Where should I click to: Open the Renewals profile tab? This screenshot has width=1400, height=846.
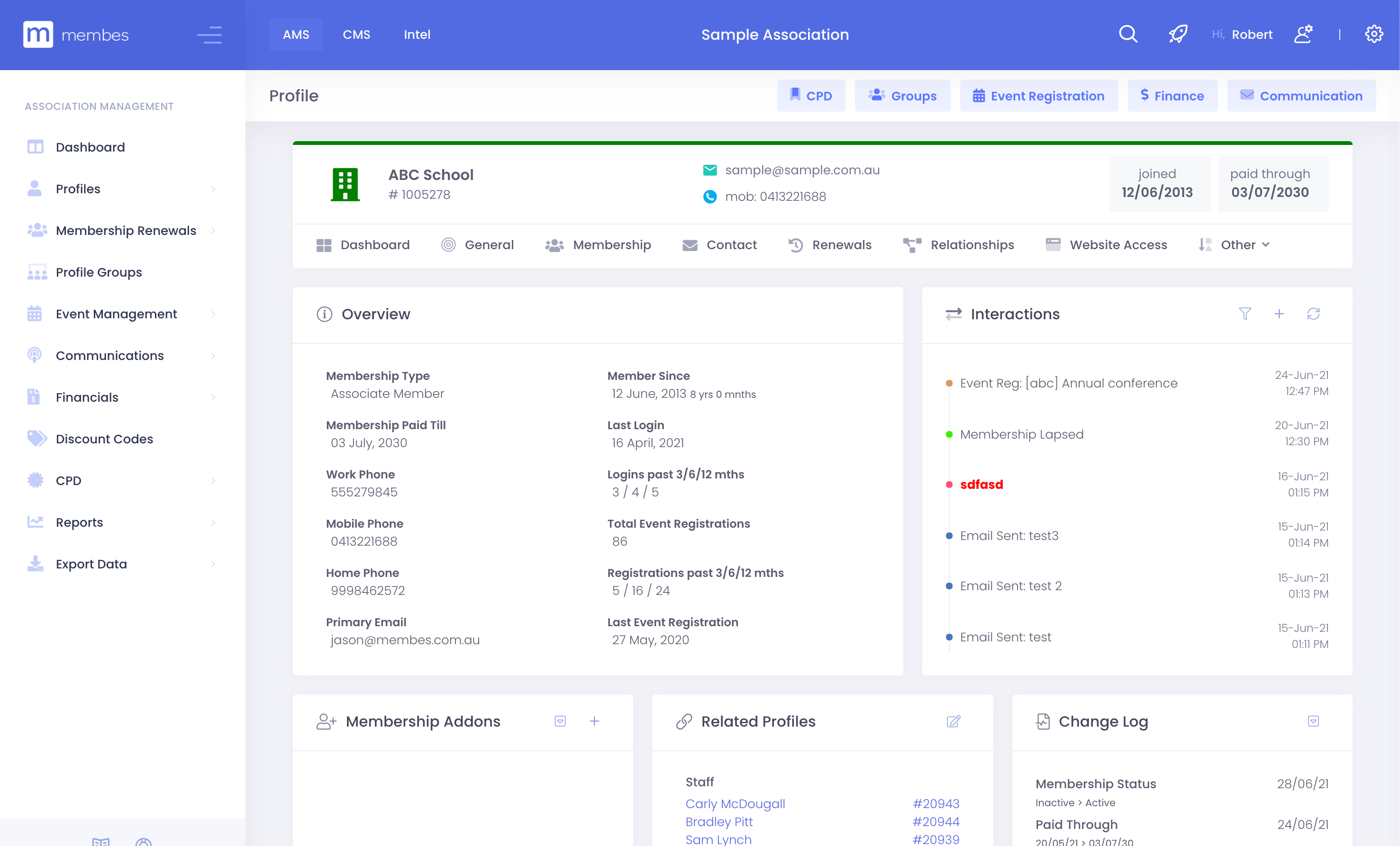(829, 245)
